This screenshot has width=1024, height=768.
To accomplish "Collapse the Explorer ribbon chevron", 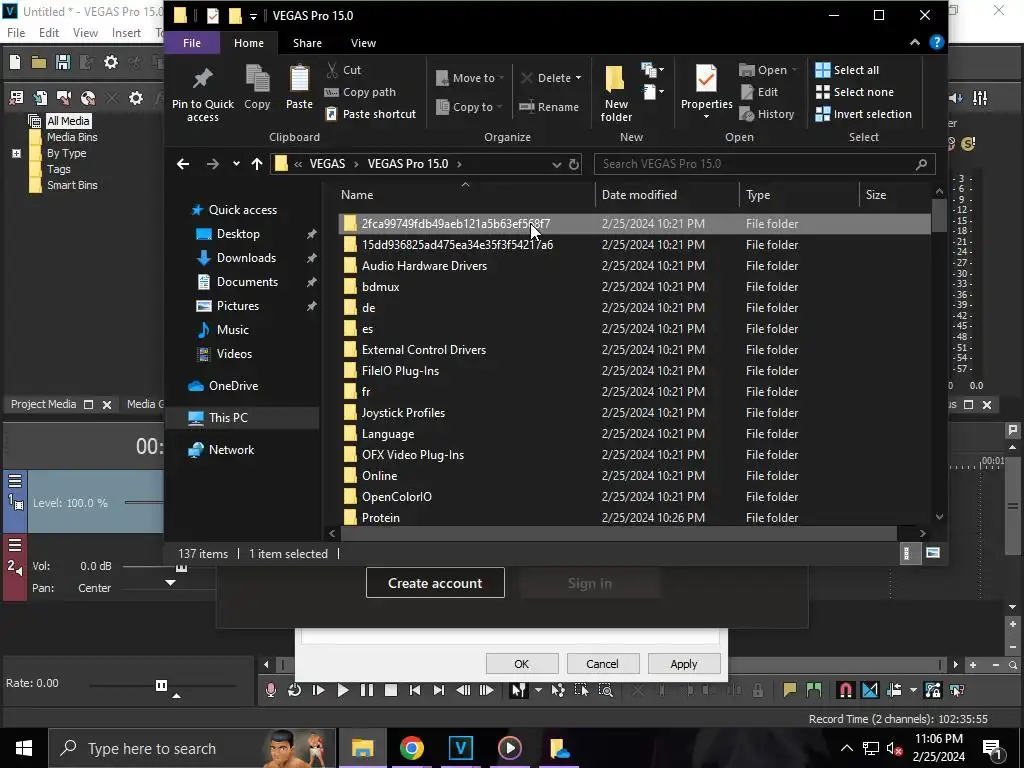I will (915, 42).
